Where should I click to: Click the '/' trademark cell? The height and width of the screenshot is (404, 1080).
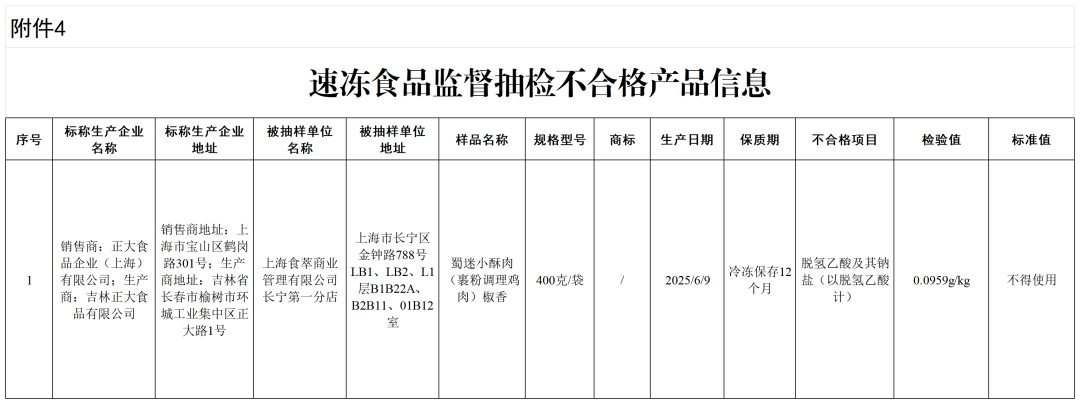[x=622, y=280]
